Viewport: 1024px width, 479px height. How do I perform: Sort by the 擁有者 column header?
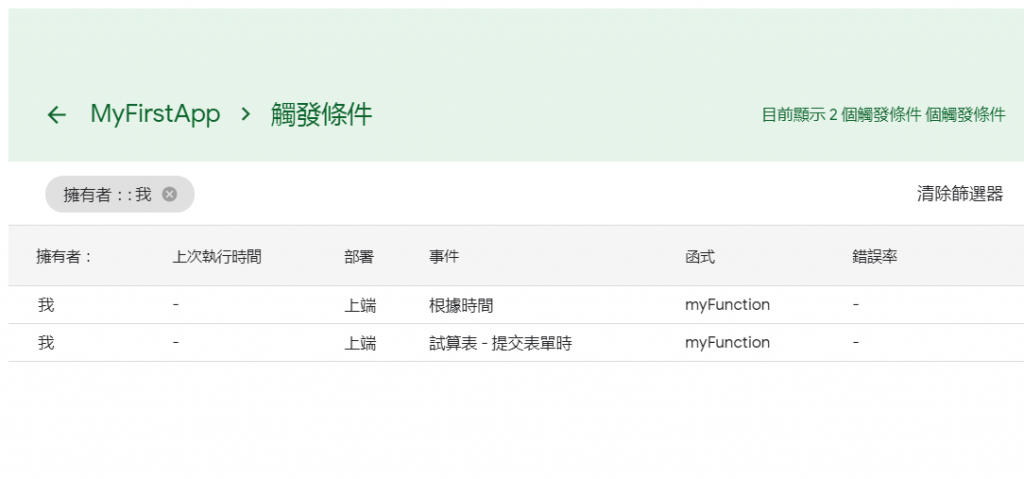pyautogui.click(x=64, y=257)
